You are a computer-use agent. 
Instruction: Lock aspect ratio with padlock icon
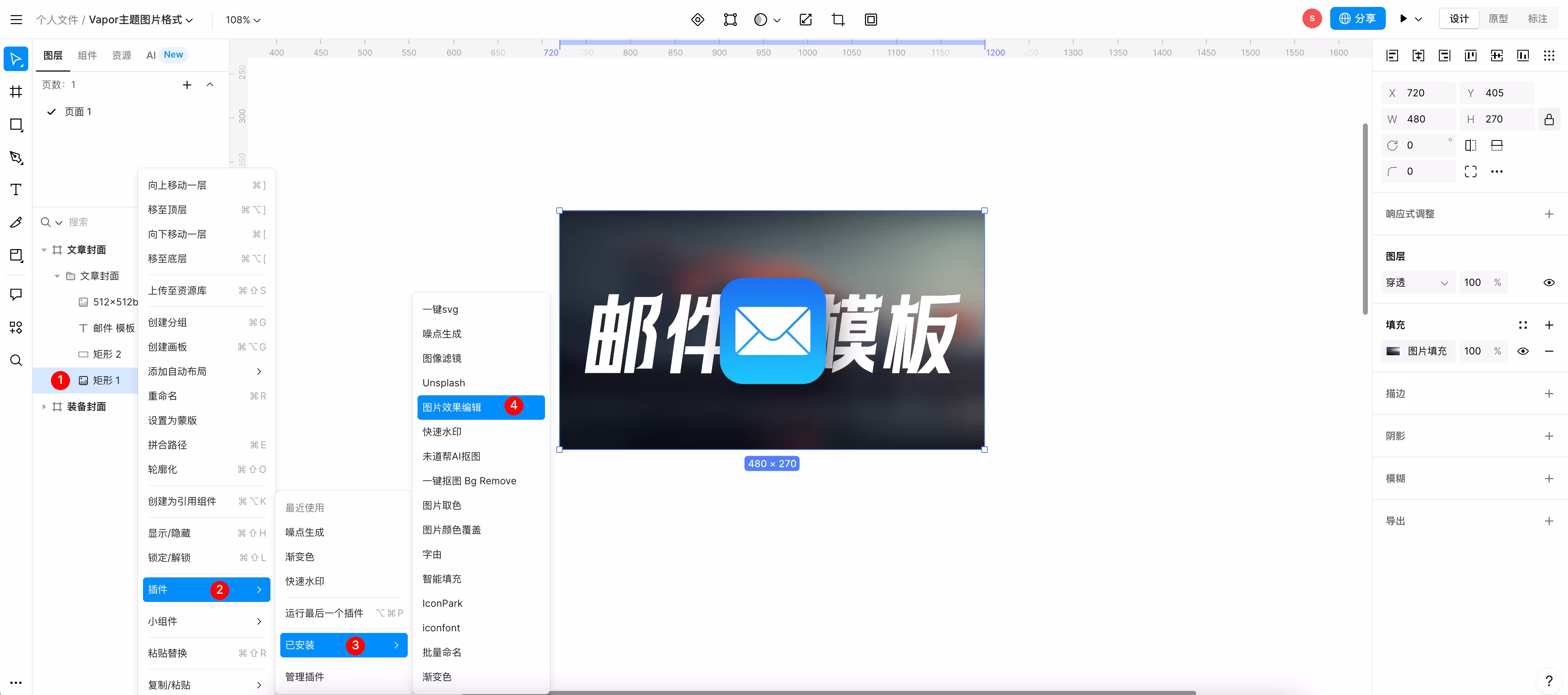pos(1549,119)
